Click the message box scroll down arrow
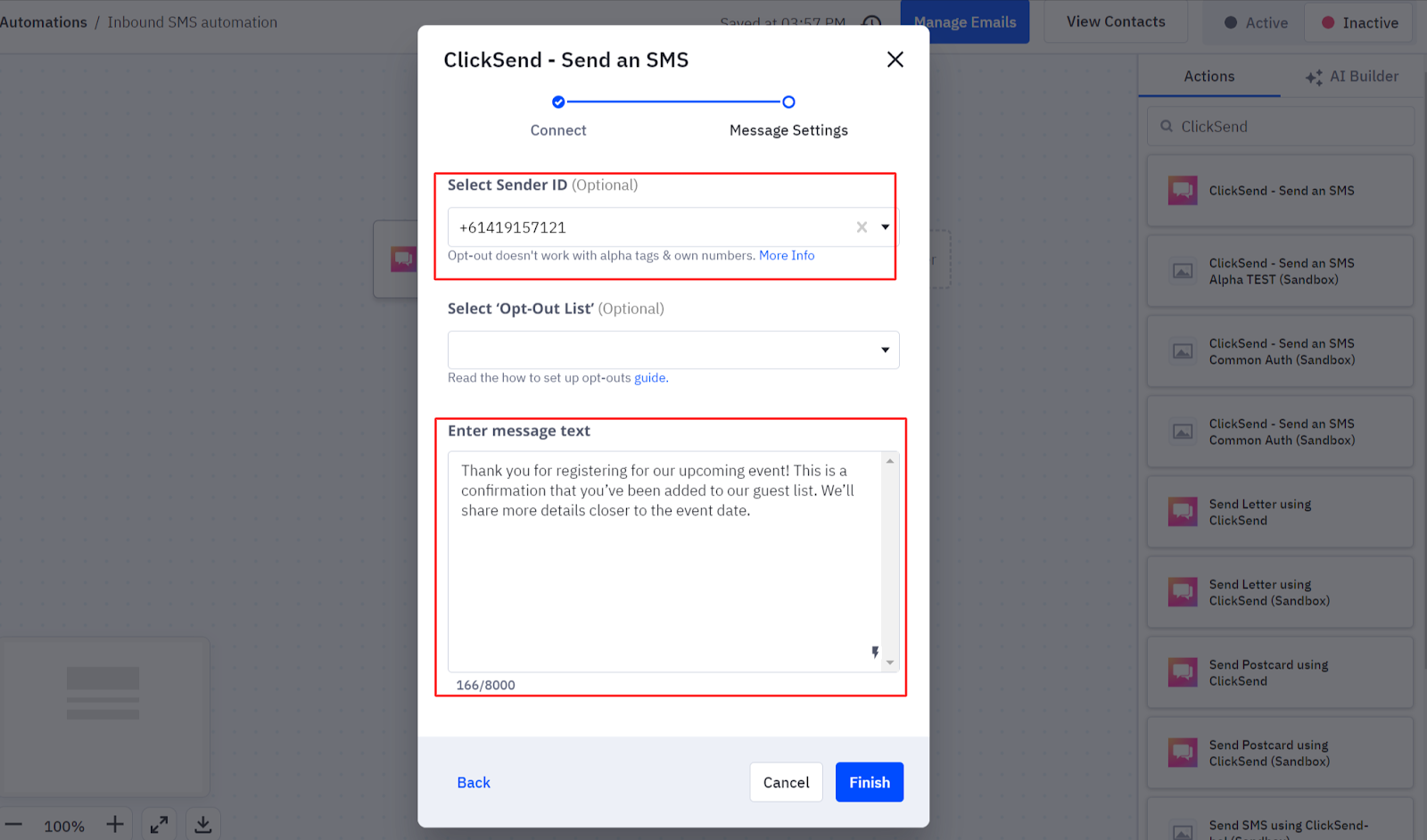This screenshot has height=840, width=1427. pyautogui.click(x=889, y=663)
